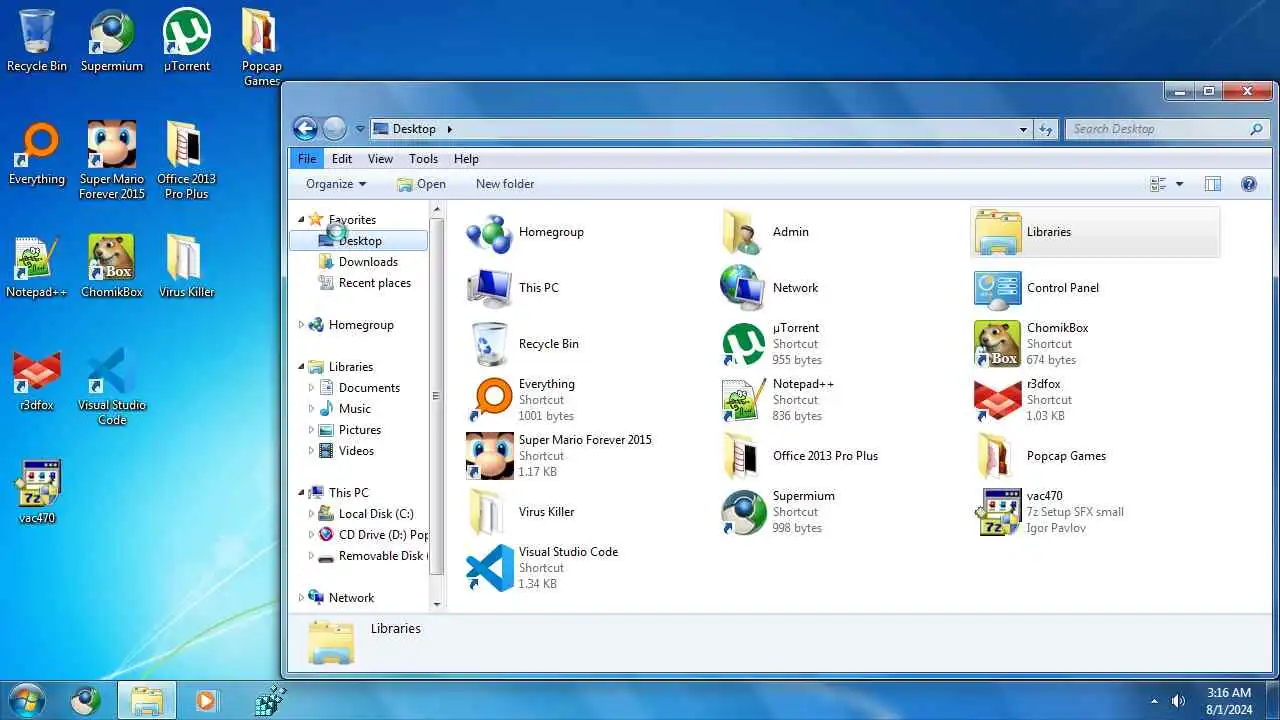Screen dimensions: 1280x720
Task: Click the New folder button
Action: click(x=505, y=184)
